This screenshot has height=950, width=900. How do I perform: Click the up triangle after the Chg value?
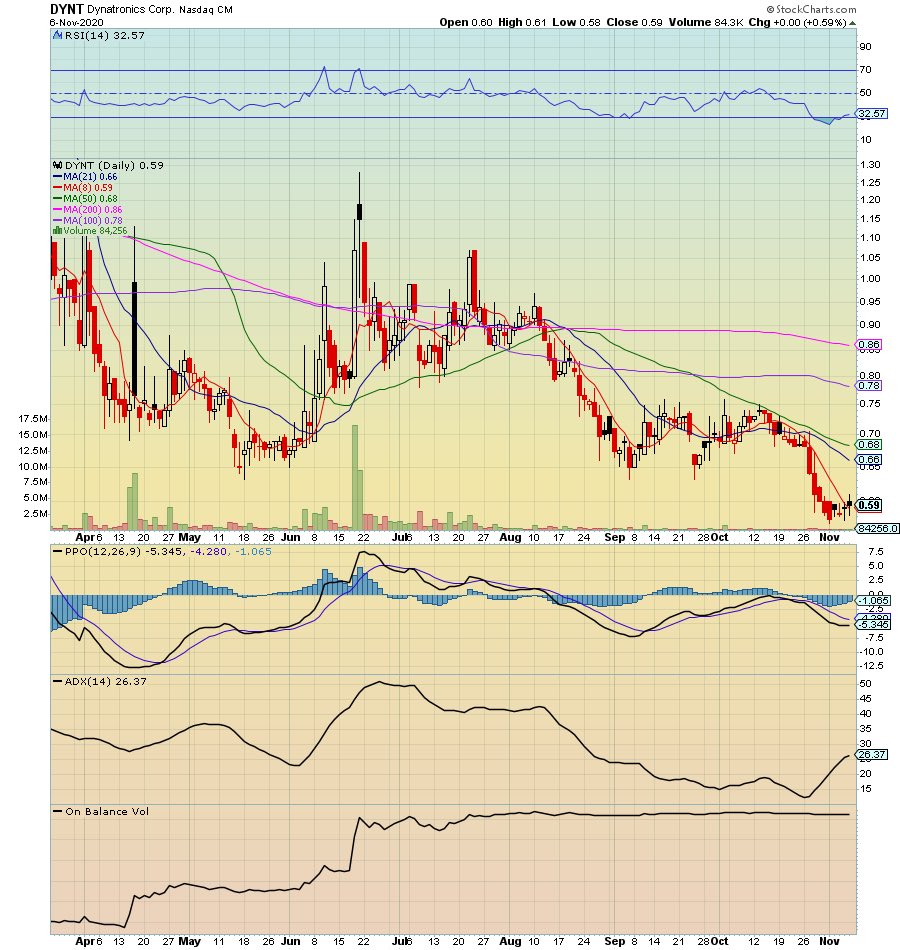853,23
